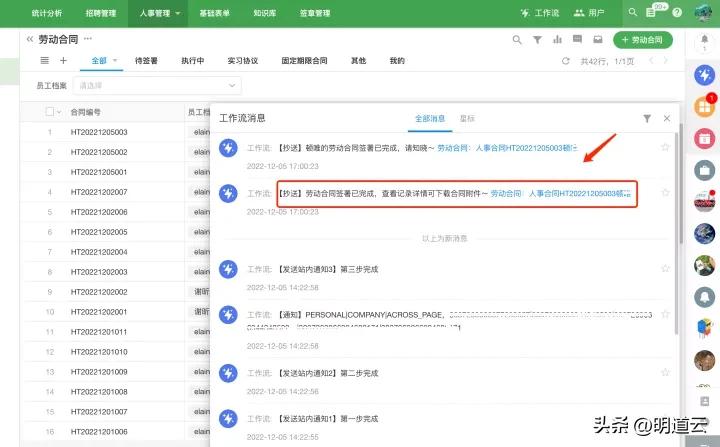Open the blue lightning workflow icon in sidebar
The width and height of the screenshot is (720, 447).
coord(704,75)
